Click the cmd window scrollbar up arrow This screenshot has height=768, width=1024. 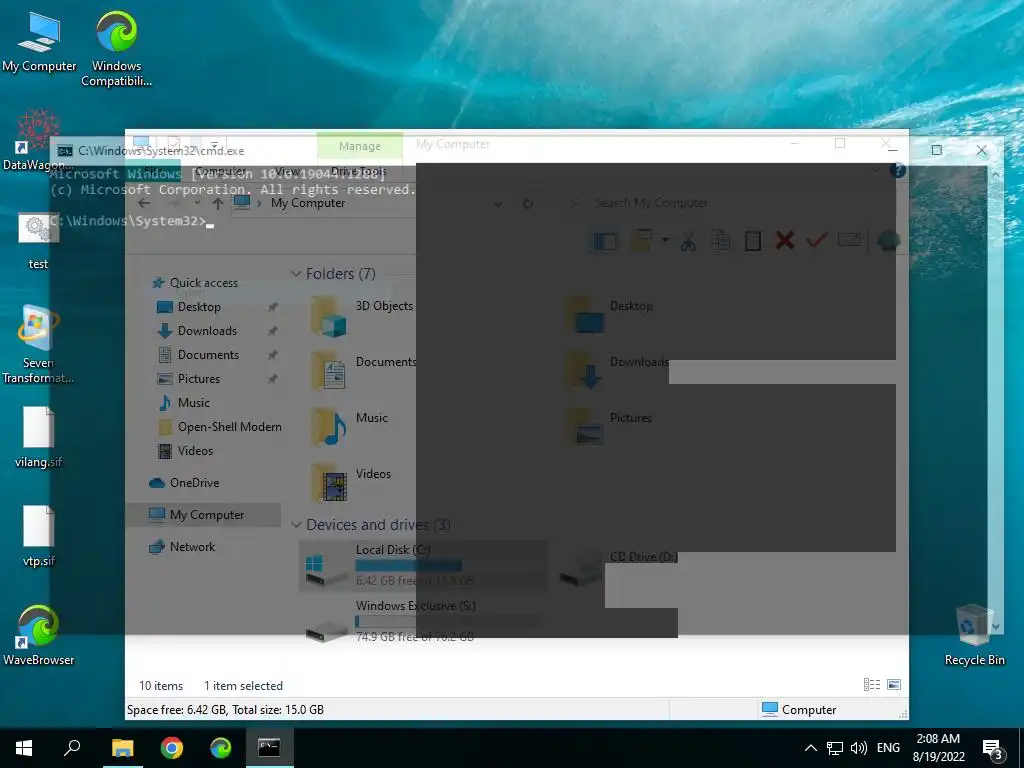[x=995, y=174]
